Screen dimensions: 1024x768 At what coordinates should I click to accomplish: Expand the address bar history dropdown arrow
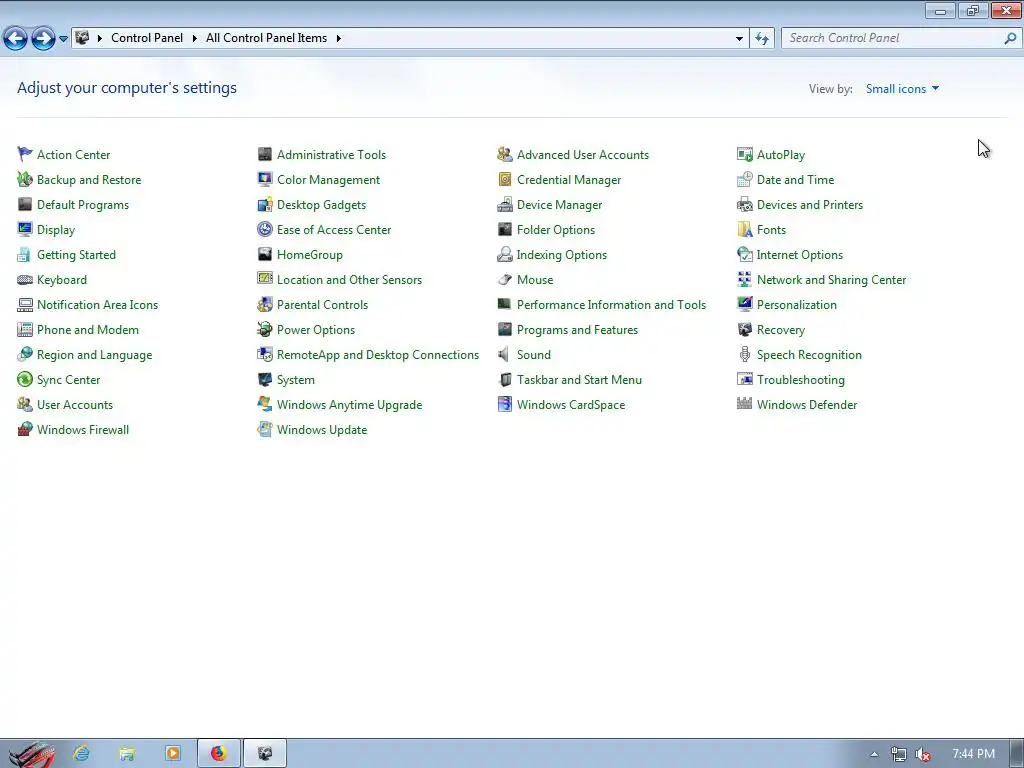coord(739,38)
